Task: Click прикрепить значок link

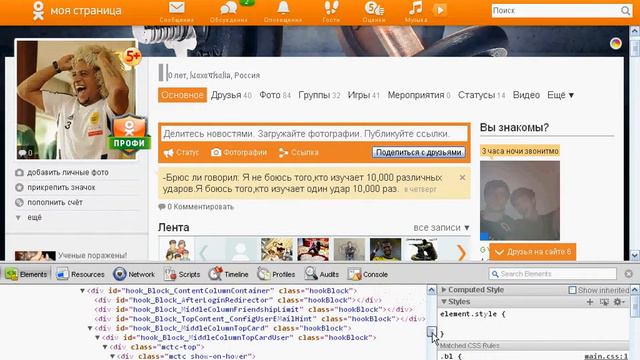Action: pos(61,187)
